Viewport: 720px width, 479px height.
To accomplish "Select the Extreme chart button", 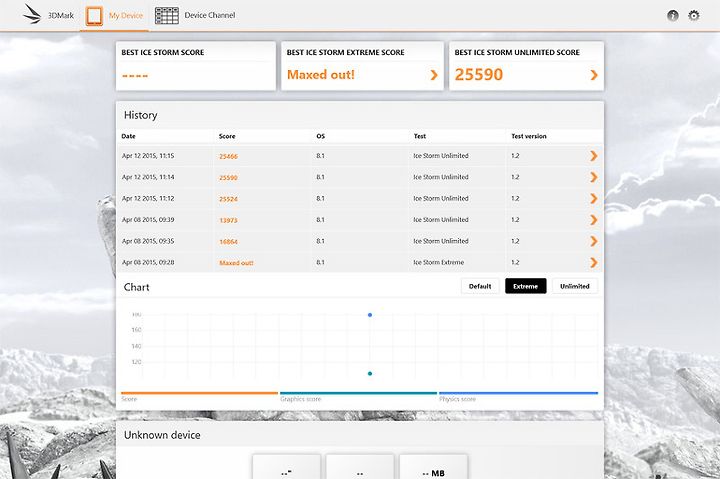I will click(x=526, y=286).
